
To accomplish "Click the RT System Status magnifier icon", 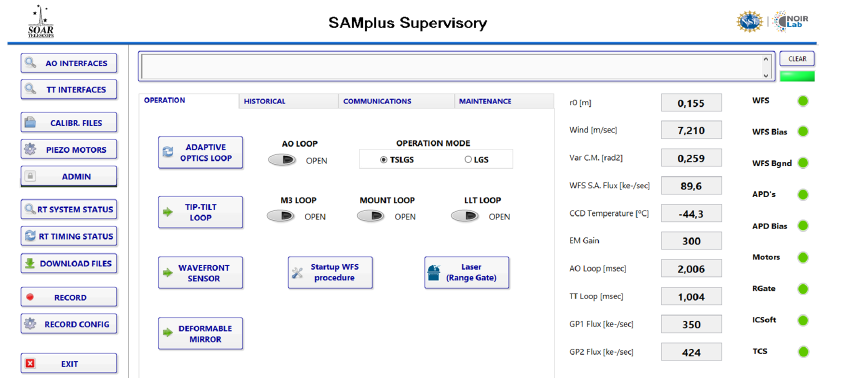I will [29, 209].
